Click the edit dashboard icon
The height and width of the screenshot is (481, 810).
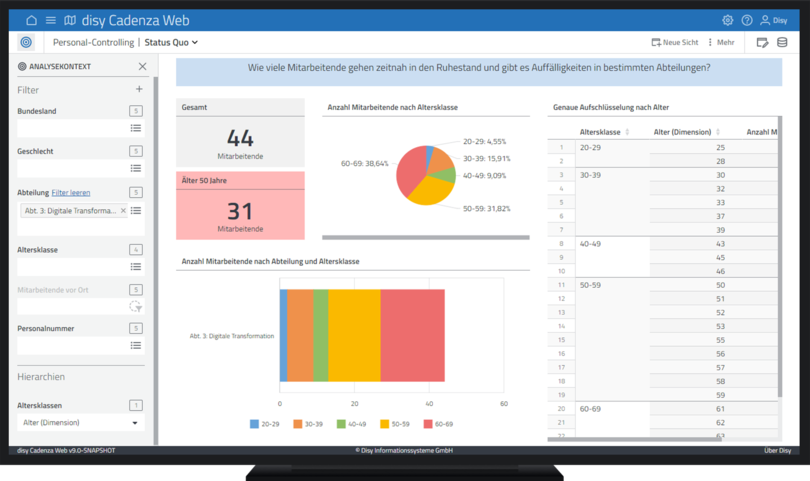tap(762, 42)
